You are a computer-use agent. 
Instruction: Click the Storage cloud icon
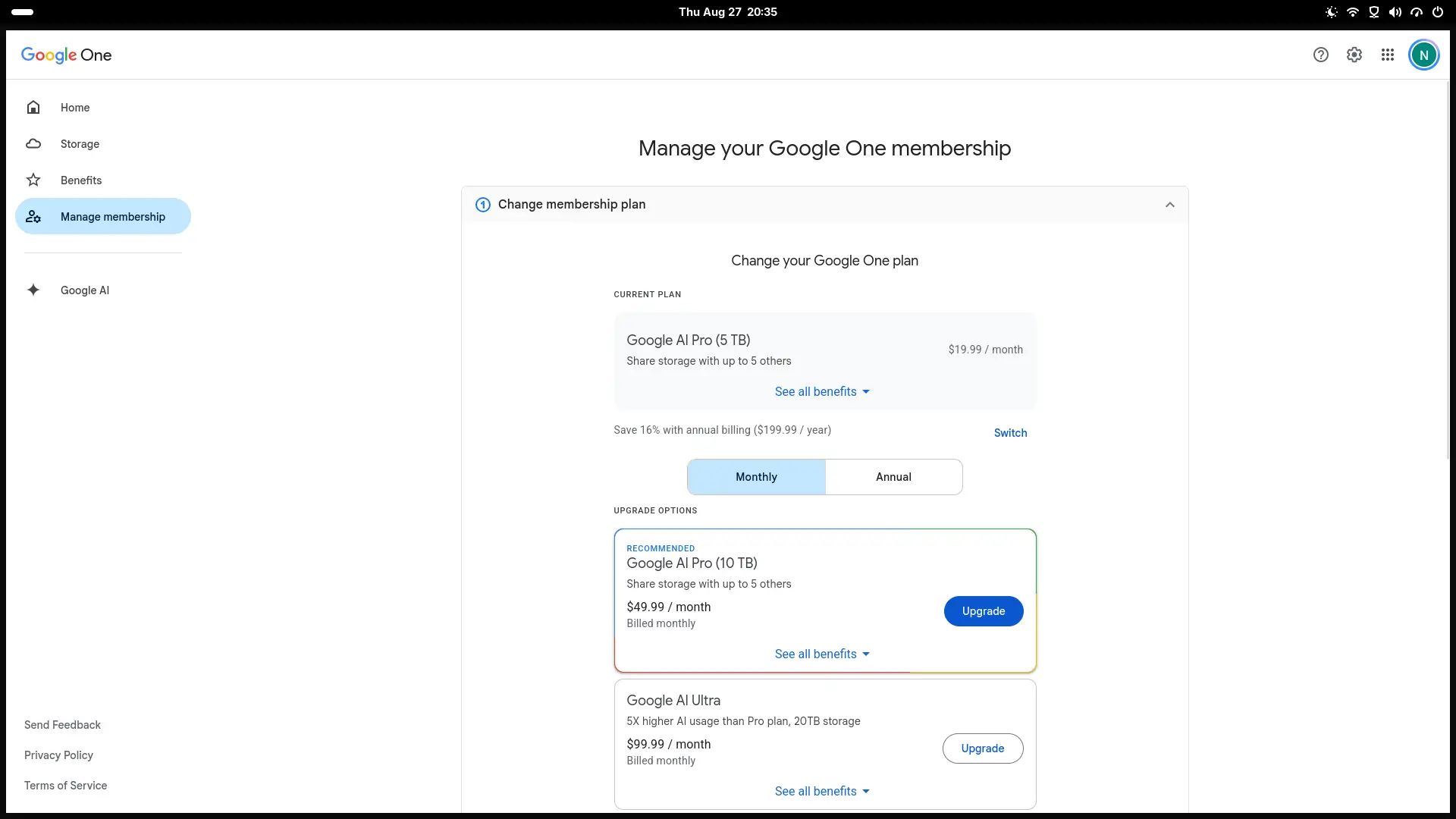pos(33,144)
